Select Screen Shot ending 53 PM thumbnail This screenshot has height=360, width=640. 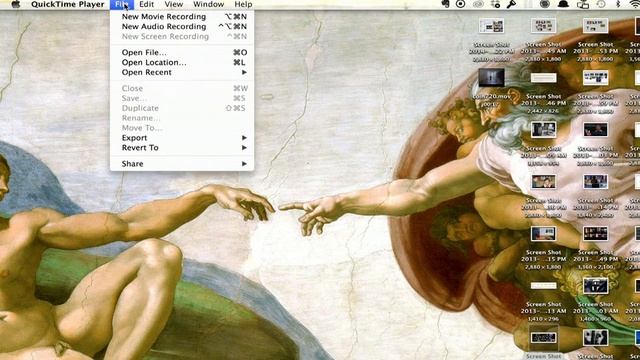596,26
